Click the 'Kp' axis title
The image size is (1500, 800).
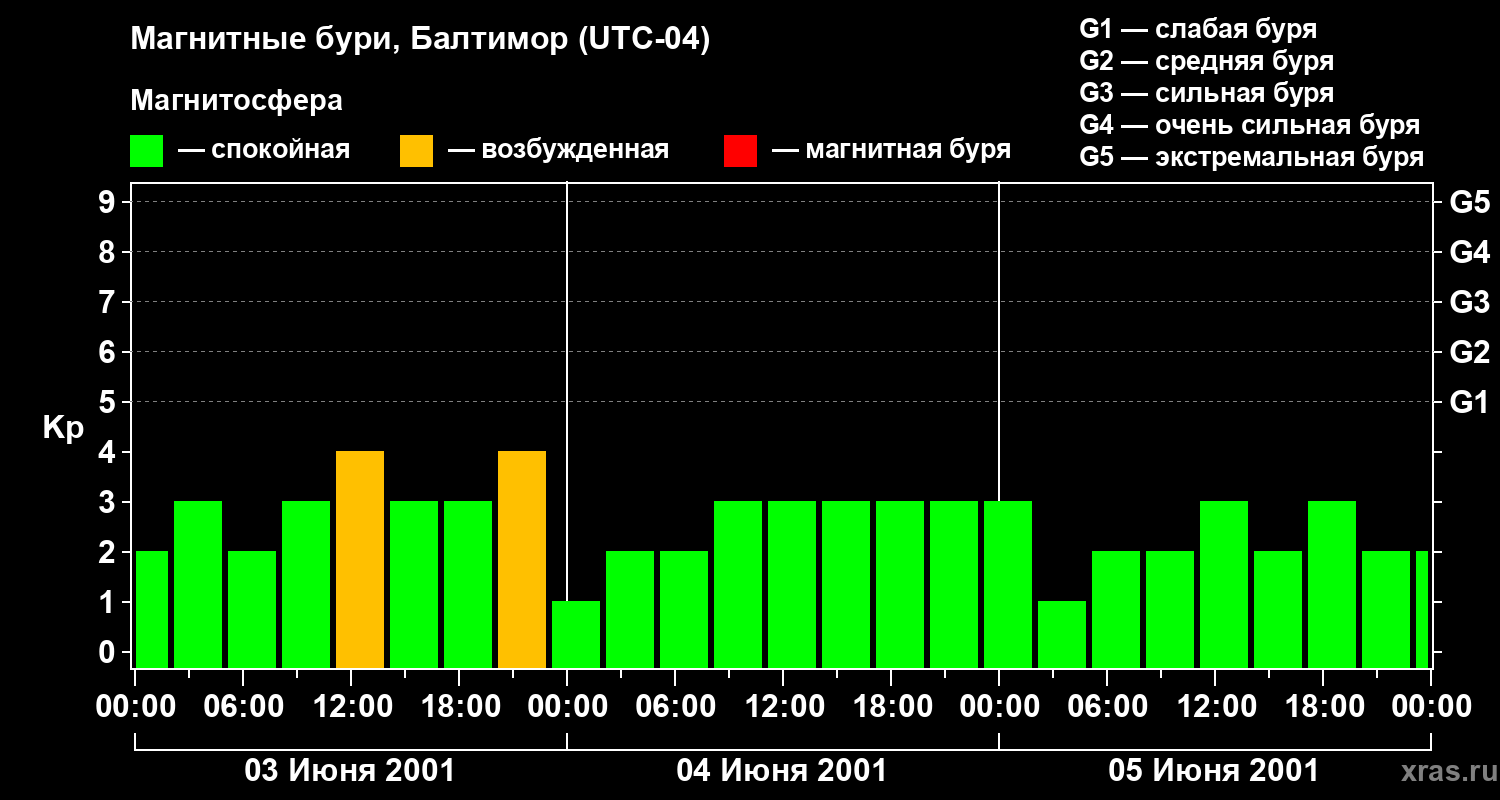(x=63, y=428)
